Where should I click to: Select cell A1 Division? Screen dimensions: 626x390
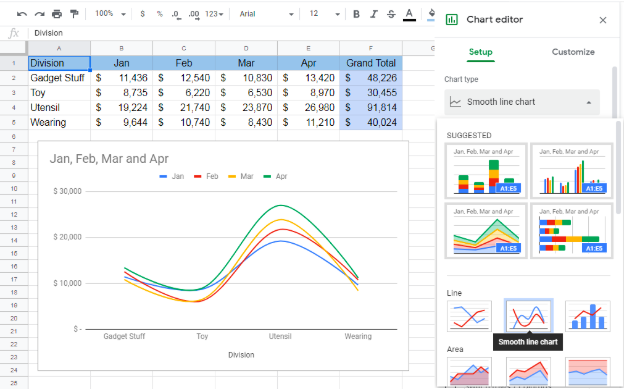59,63
